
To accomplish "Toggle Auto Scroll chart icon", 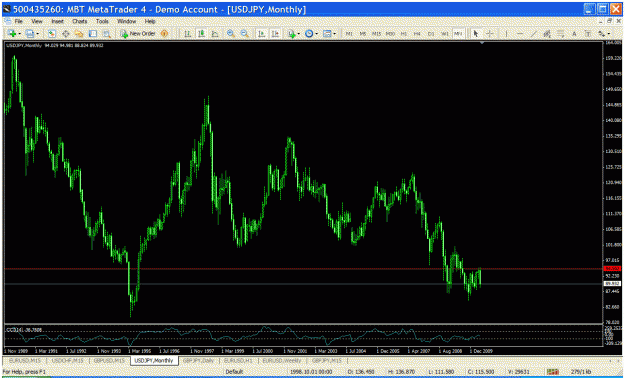I will pyautogui.click(x=261, y=34).
